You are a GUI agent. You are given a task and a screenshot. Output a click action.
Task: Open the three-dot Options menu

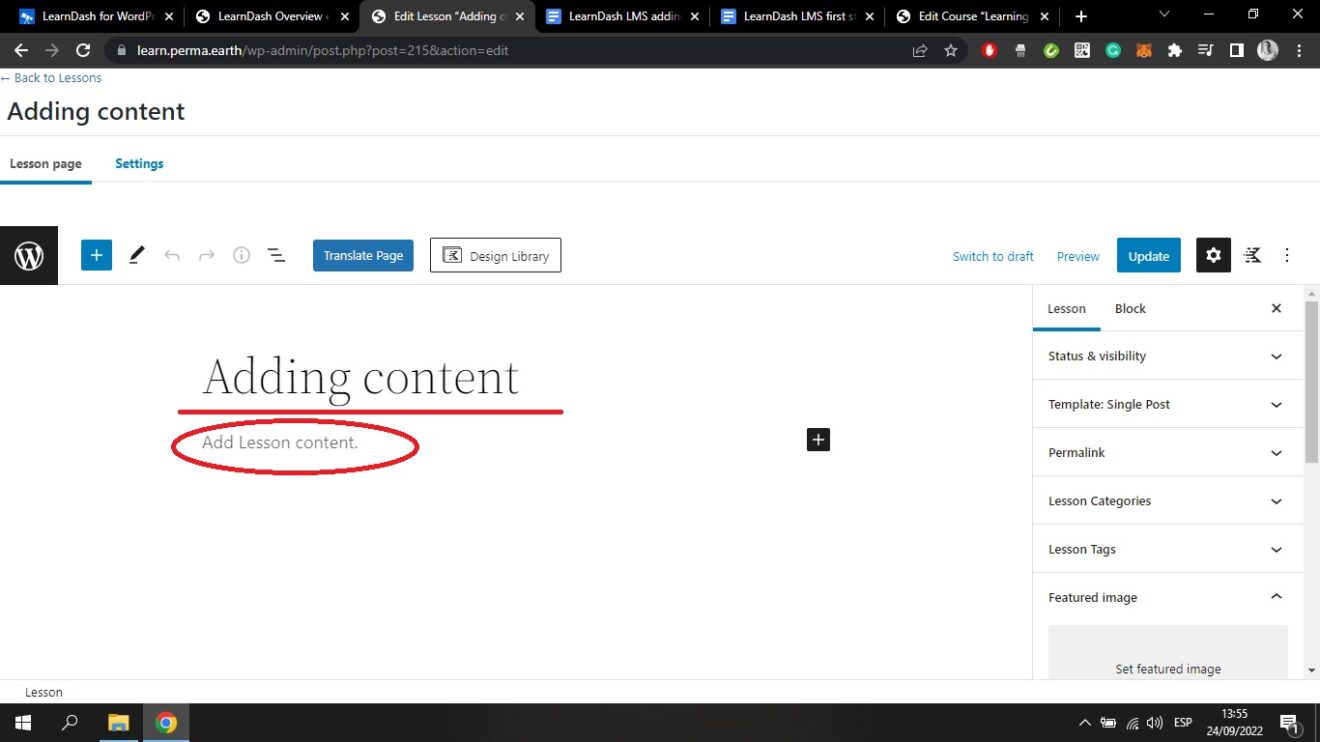coord(1287,256)
